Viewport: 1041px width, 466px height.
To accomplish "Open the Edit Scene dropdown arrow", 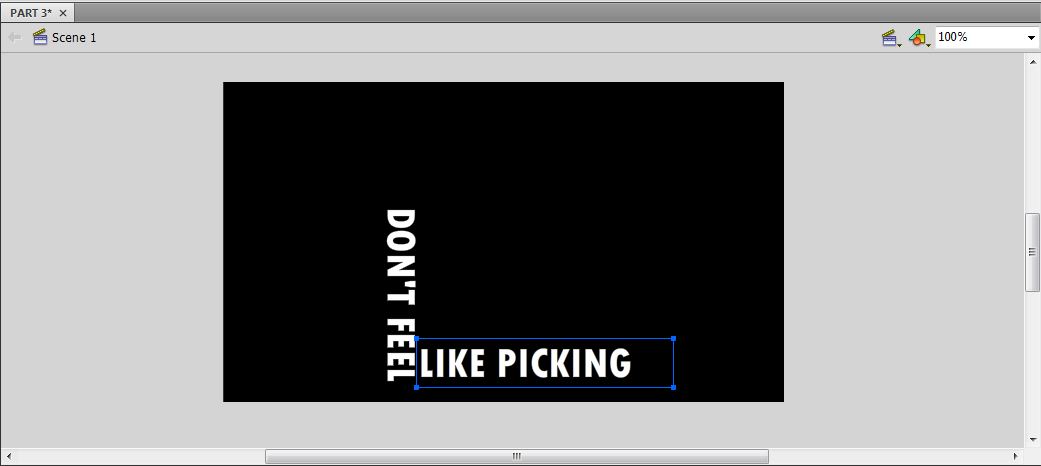I will pyautogui.click(x=900, y=44).
